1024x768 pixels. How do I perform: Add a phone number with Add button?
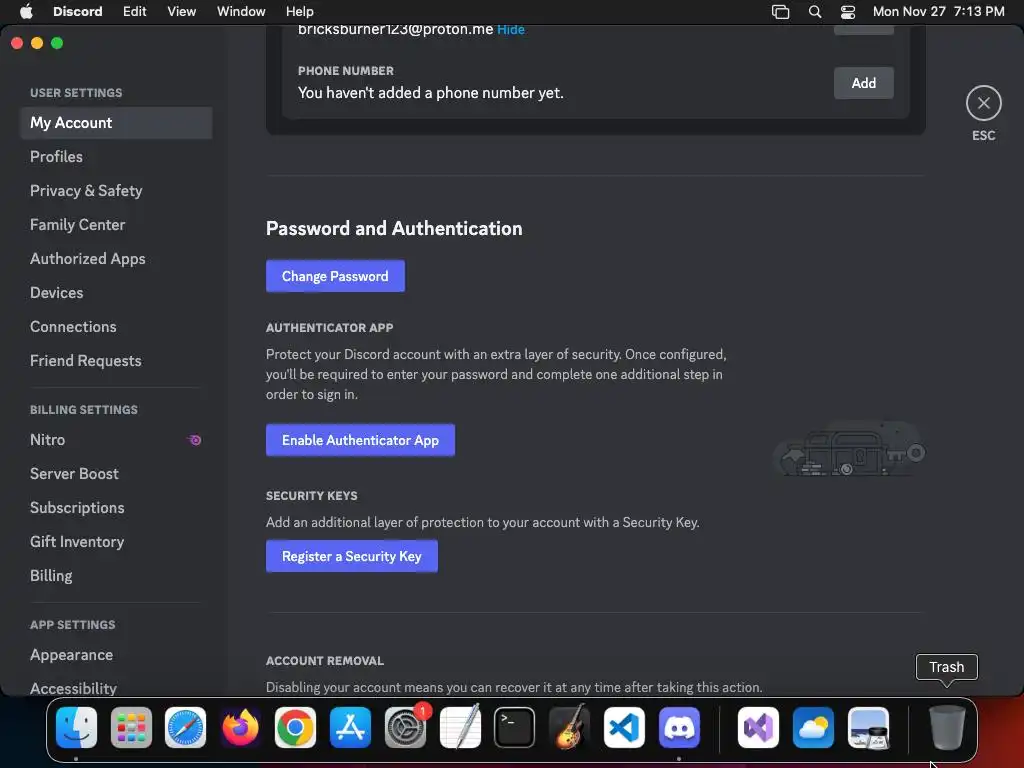863,83
